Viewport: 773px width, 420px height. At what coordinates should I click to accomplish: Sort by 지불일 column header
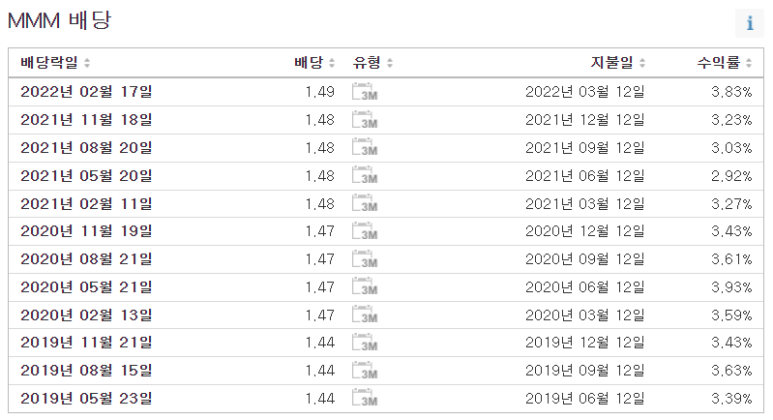pos(618,63)
